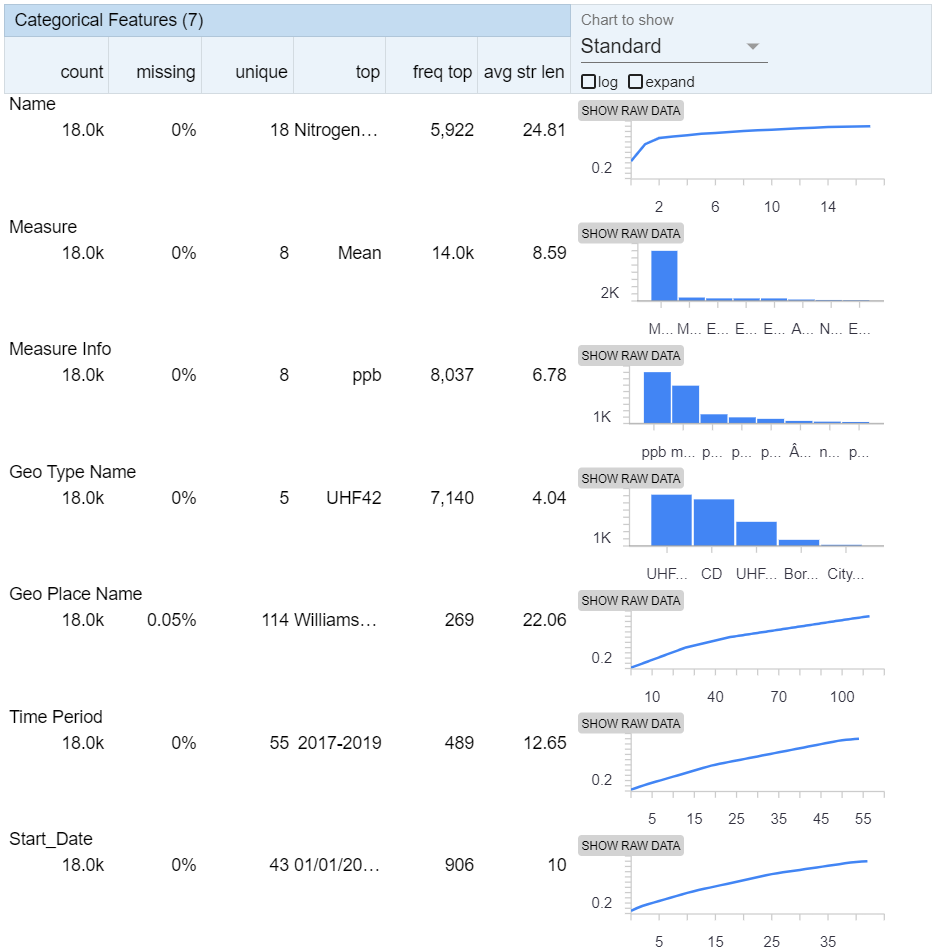Click top value 01/01/20… in Start_Date row
Image resolution: width=938 pixels, height=952 pixels.
[x=337, y=865]
